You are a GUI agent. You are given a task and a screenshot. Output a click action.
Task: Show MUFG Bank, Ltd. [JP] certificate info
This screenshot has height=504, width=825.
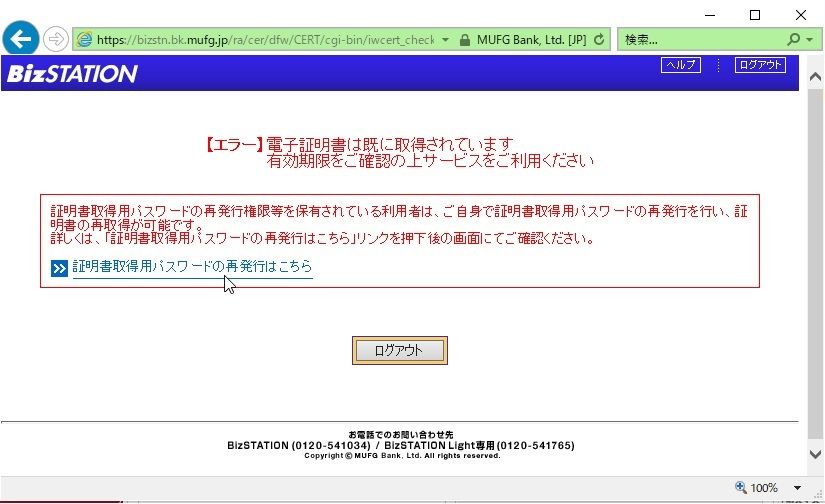tap(531, 40)
